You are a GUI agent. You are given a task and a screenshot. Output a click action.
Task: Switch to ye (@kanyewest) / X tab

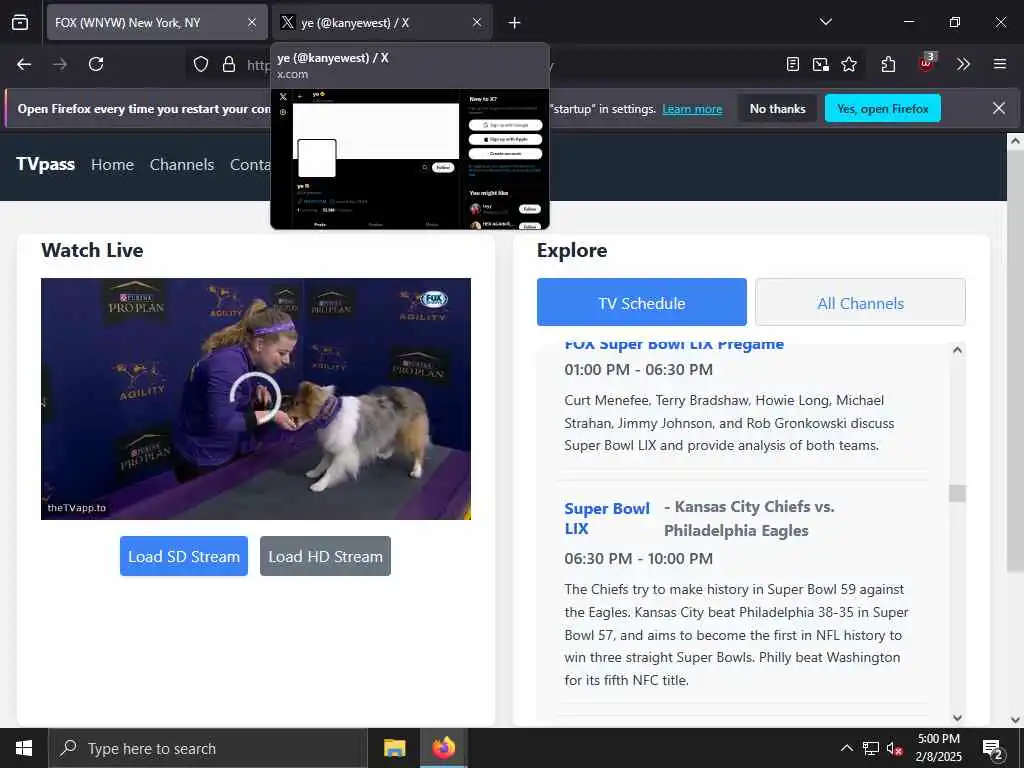[x=381, y=22]
